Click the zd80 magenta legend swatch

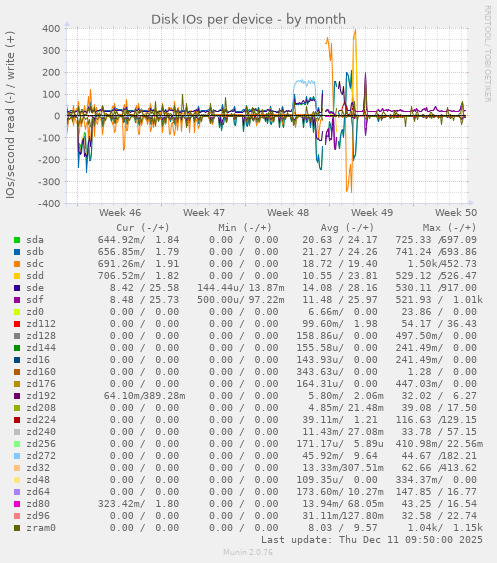coord(17,504)
